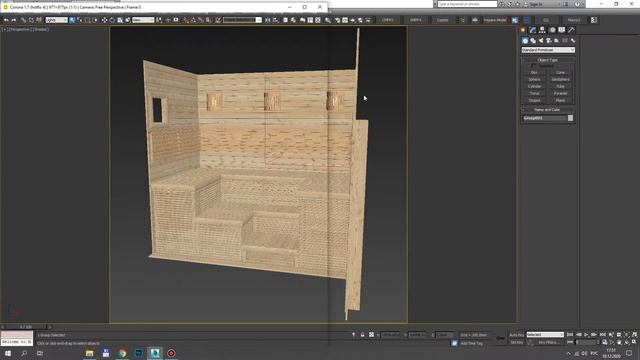
Task: Open the Create tab in command panel
Action: pyautogui.click(x=523, y=30)
